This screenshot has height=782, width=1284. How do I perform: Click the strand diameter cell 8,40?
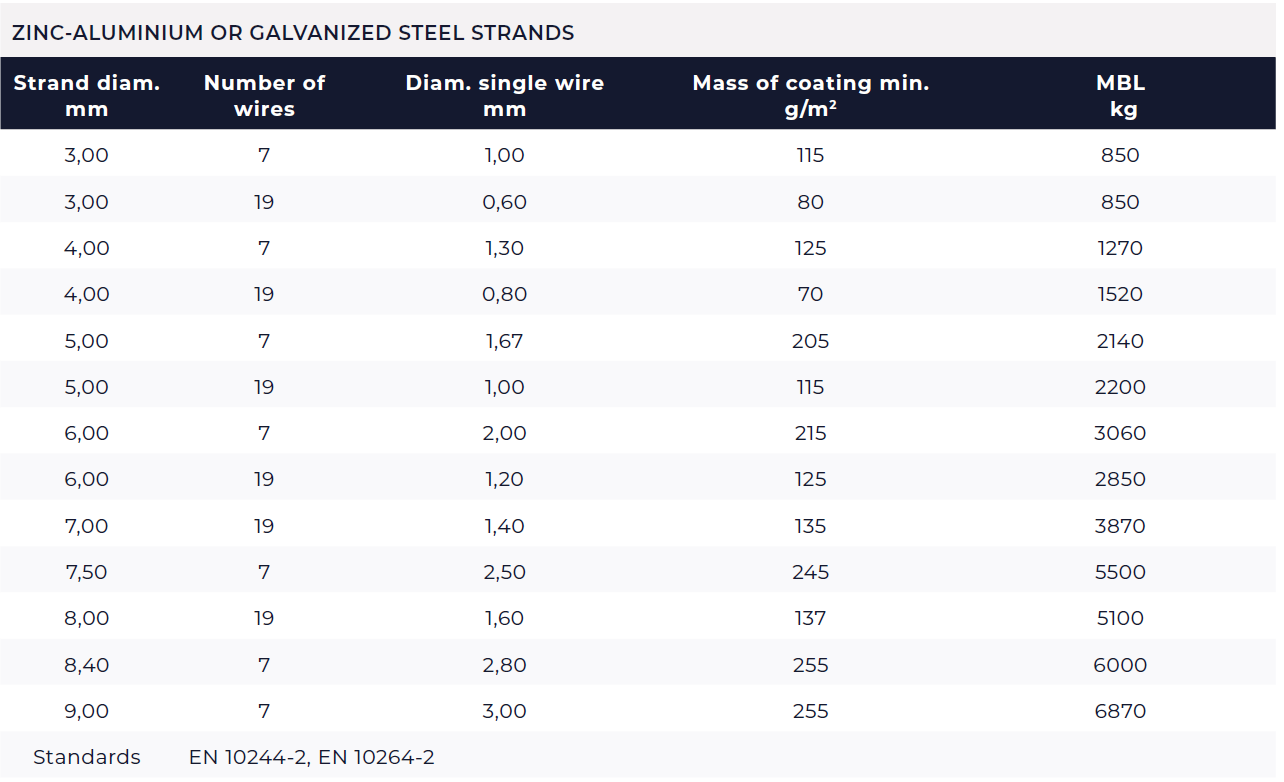click(87, 665)
